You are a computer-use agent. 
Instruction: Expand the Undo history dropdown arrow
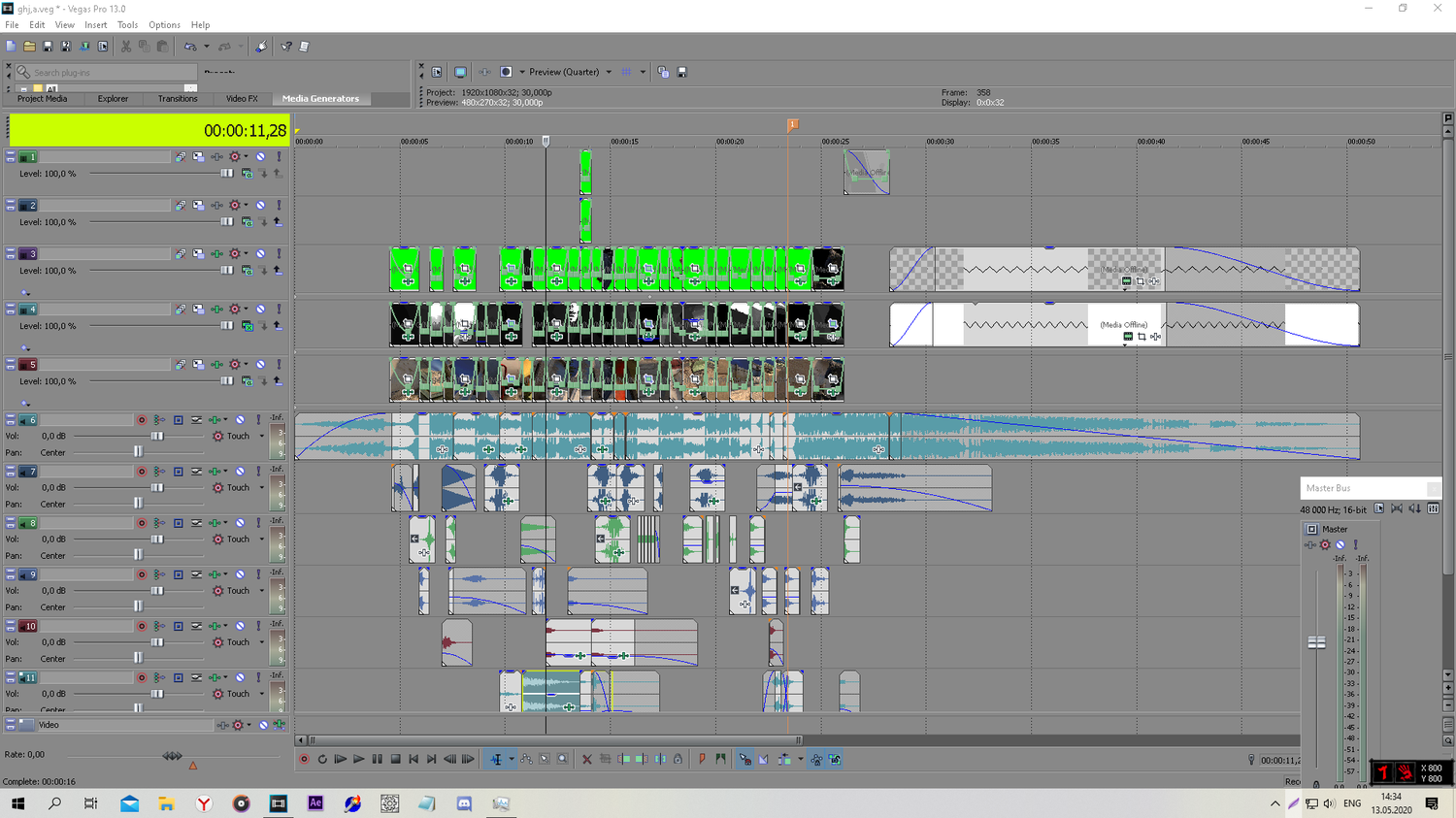(x=206, y=46)
